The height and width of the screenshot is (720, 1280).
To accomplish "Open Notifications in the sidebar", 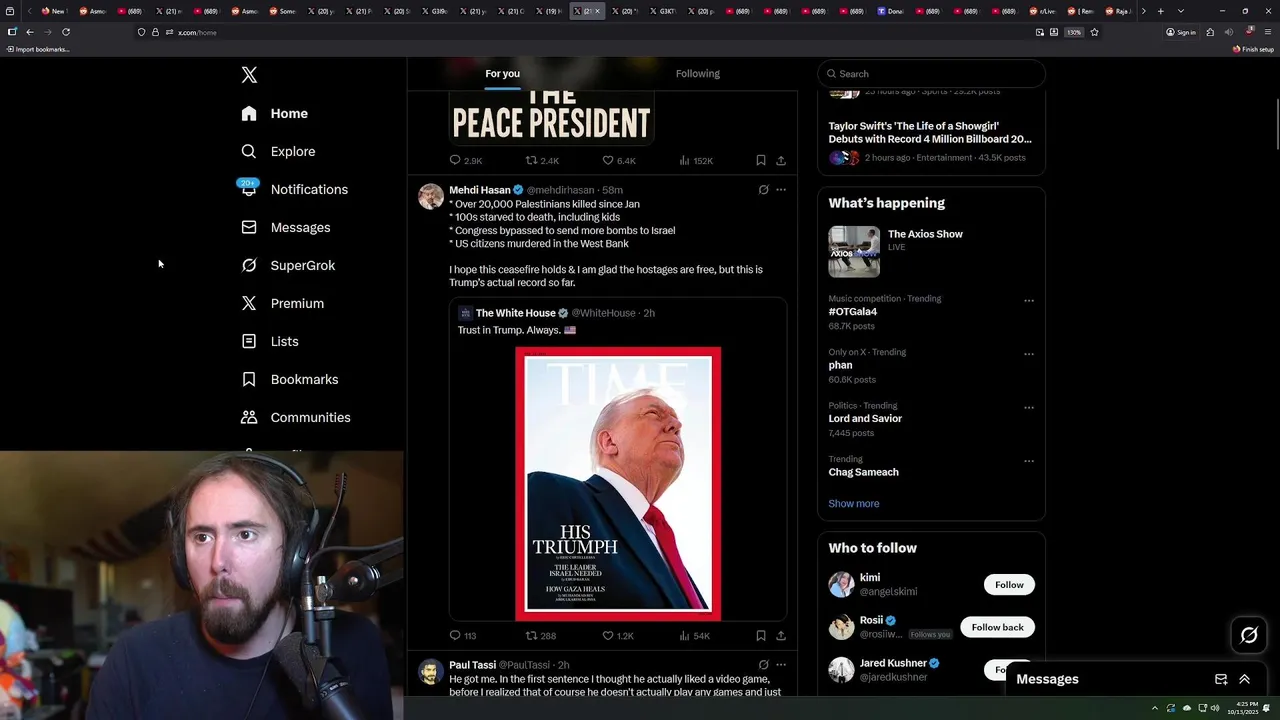I will (x=294, y=190).
